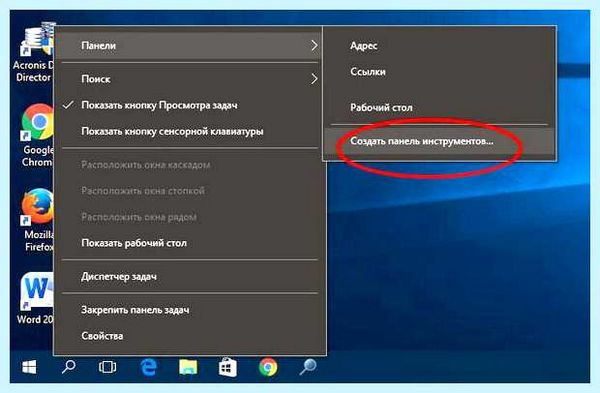Select Показать рабочий стол
The image size is (600, 393).
pos(190,243)
